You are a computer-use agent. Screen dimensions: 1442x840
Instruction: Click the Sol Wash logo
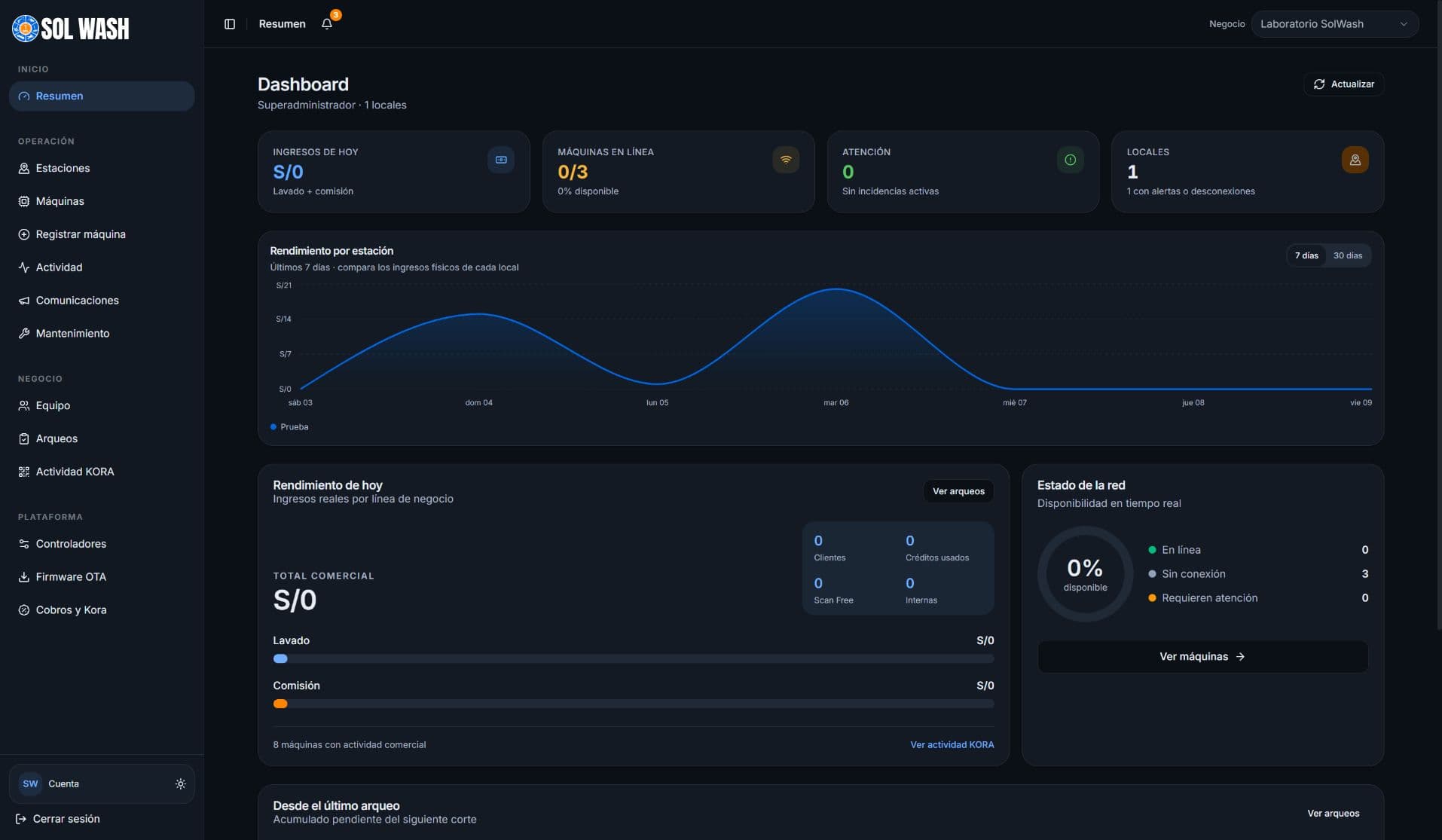[71, 29]
